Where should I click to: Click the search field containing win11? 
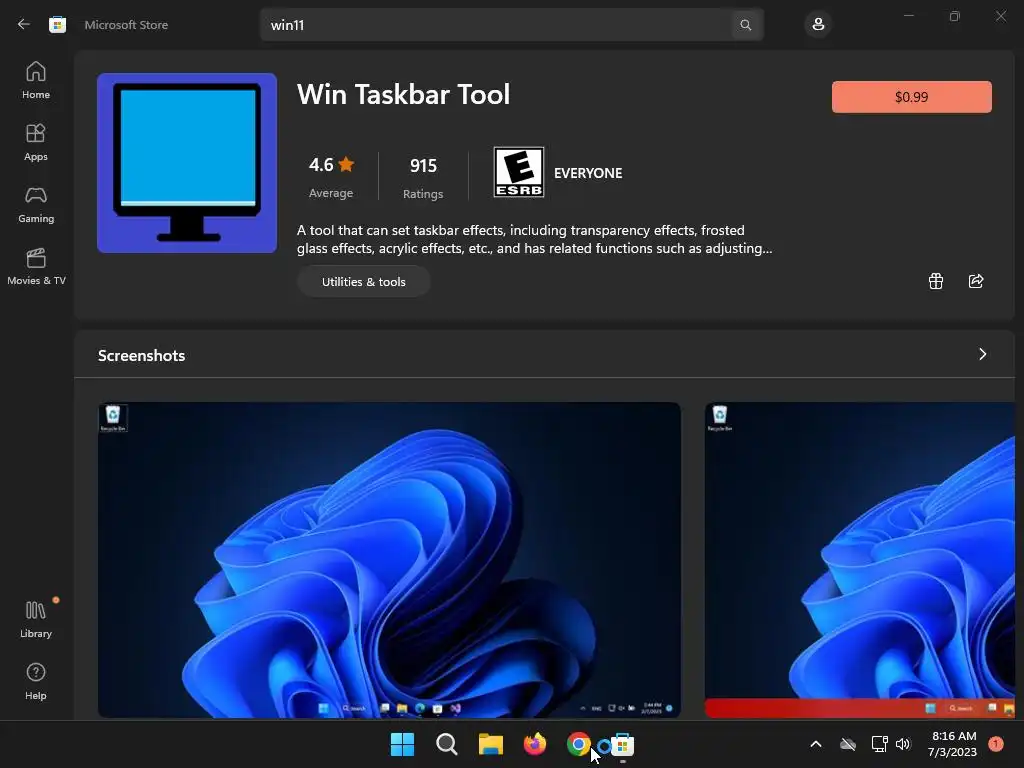pos(496,25)
